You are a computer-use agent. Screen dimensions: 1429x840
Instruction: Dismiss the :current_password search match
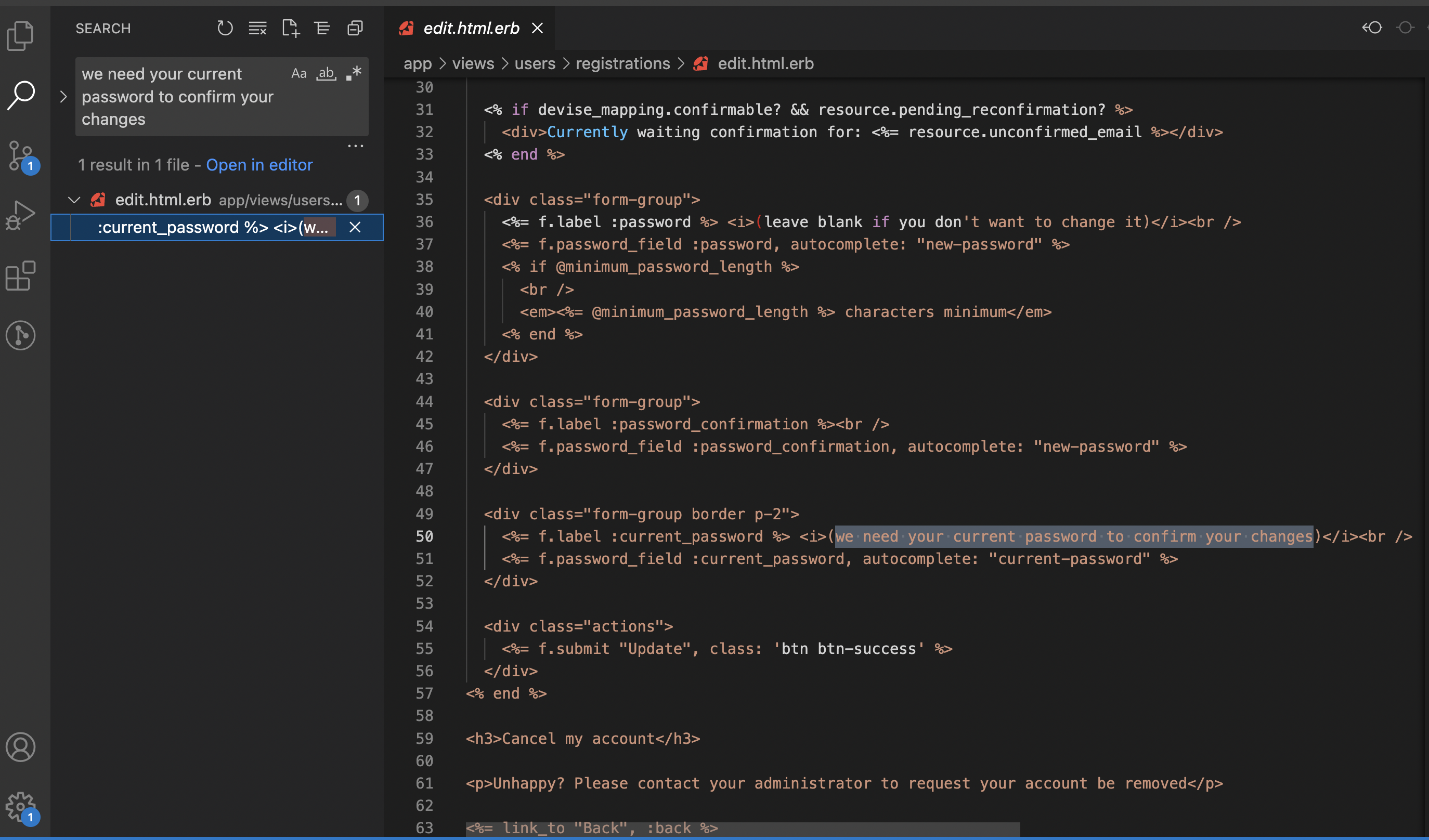coord(355,227)
